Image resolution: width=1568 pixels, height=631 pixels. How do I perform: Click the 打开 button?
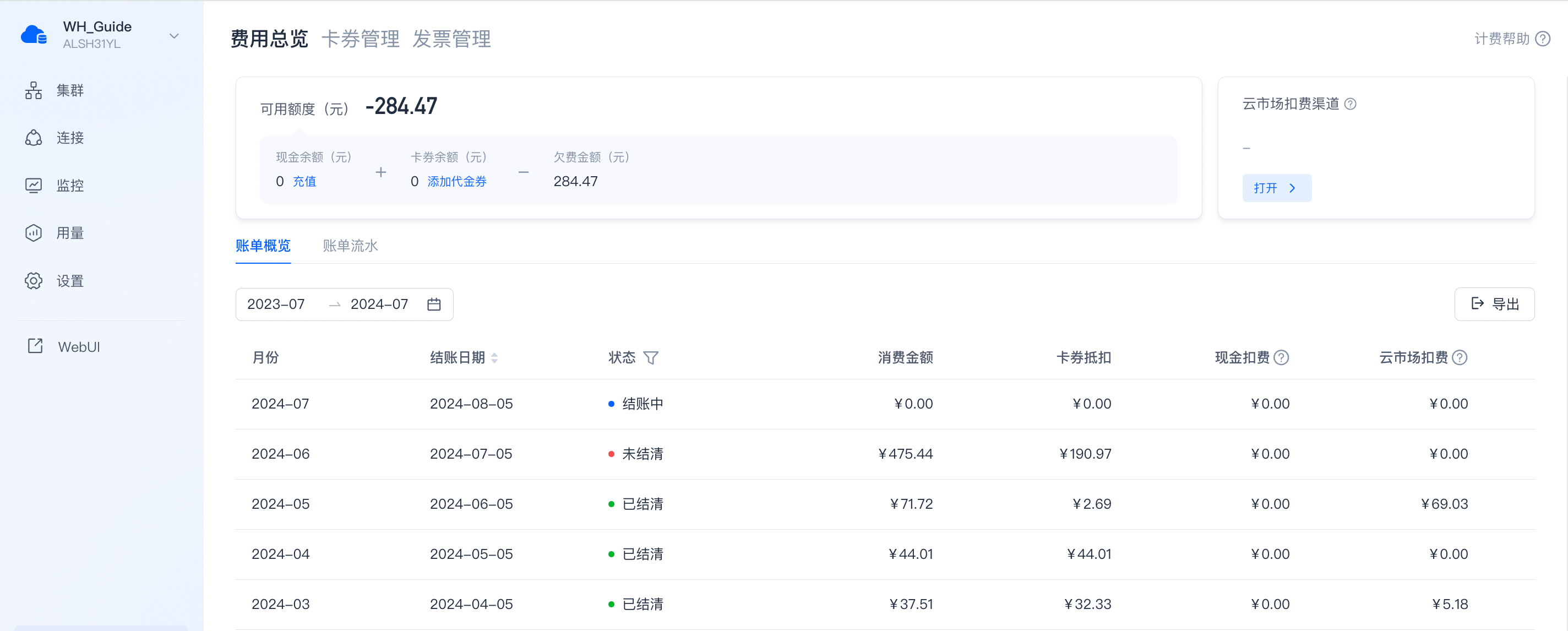[x=1276, y=188]
